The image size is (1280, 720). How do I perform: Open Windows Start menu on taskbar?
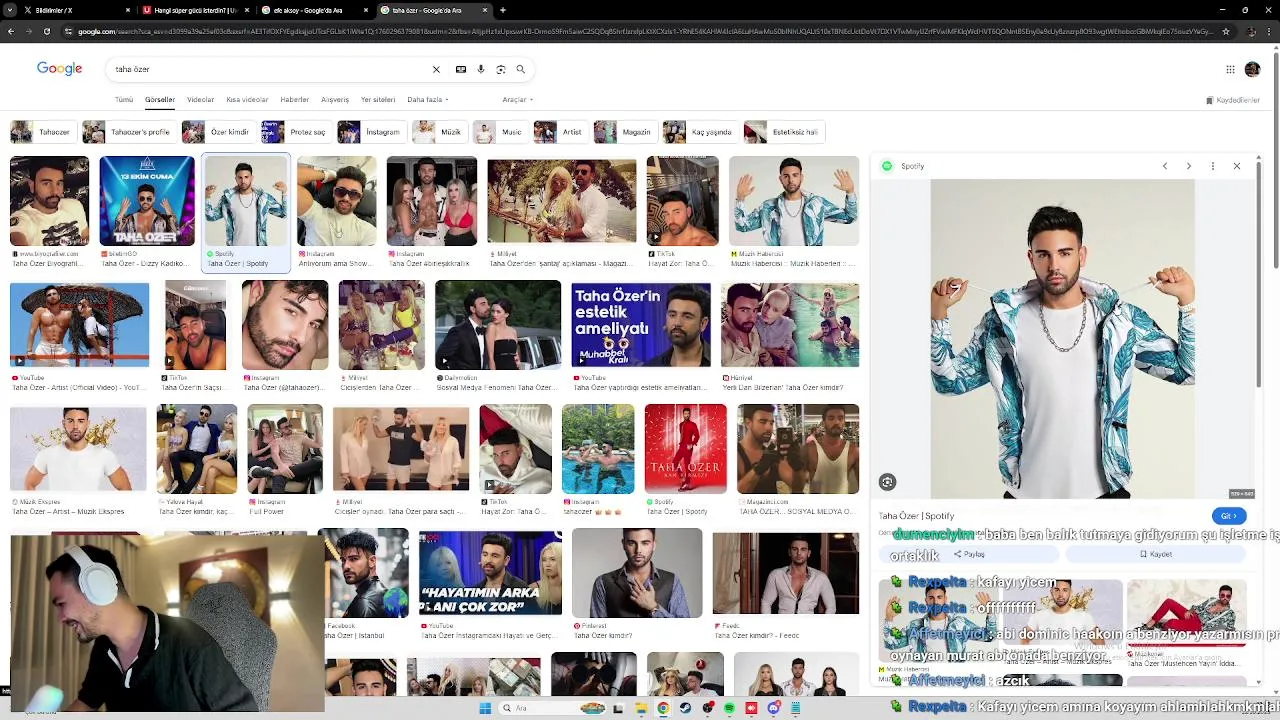pos(485,708)
